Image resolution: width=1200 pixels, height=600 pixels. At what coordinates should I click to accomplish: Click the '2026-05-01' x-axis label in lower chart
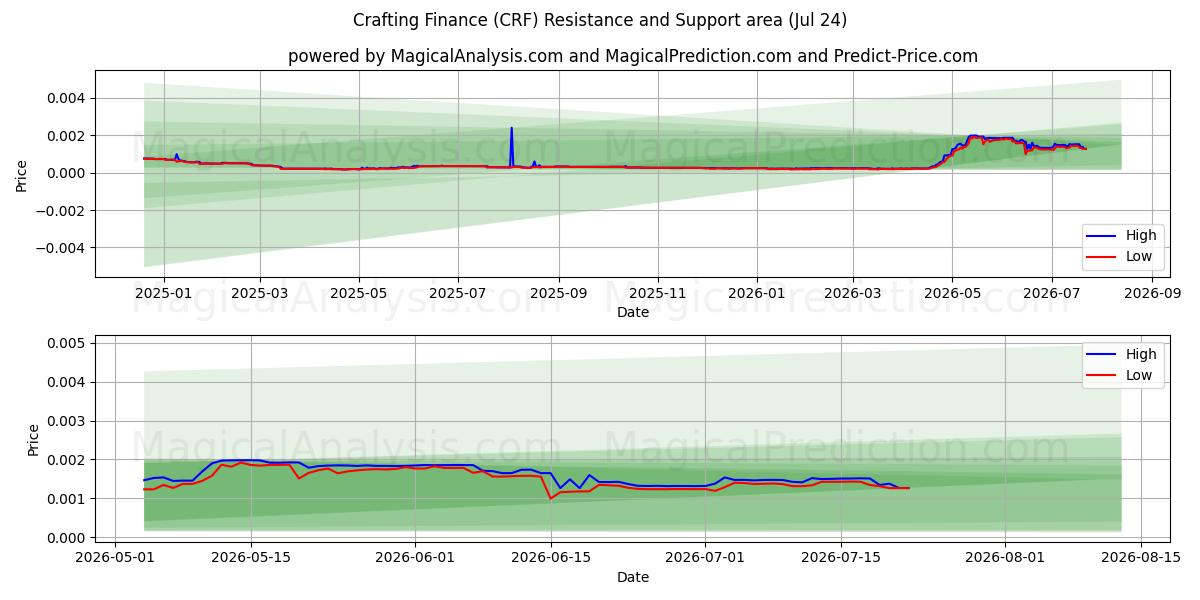(x=115, y=558)
